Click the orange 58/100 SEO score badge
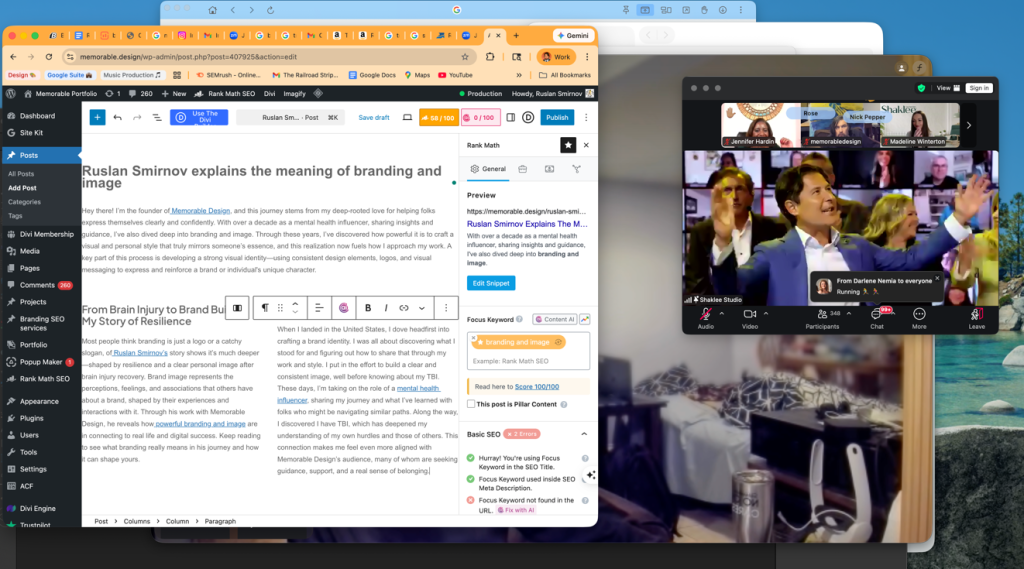 438,117
